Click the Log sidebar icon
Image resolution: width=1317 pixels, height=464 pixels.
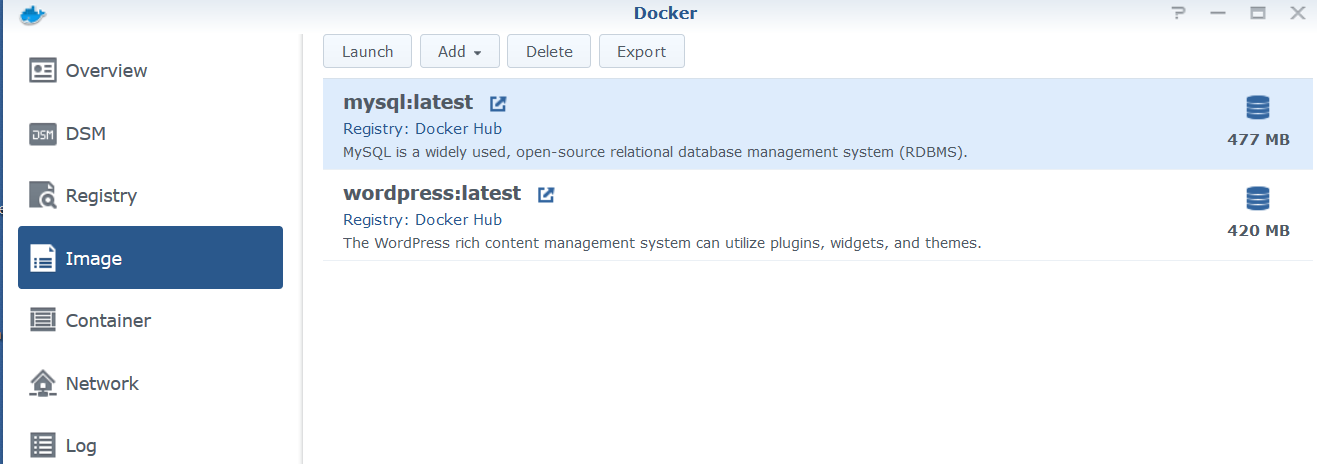coord(43,446)
